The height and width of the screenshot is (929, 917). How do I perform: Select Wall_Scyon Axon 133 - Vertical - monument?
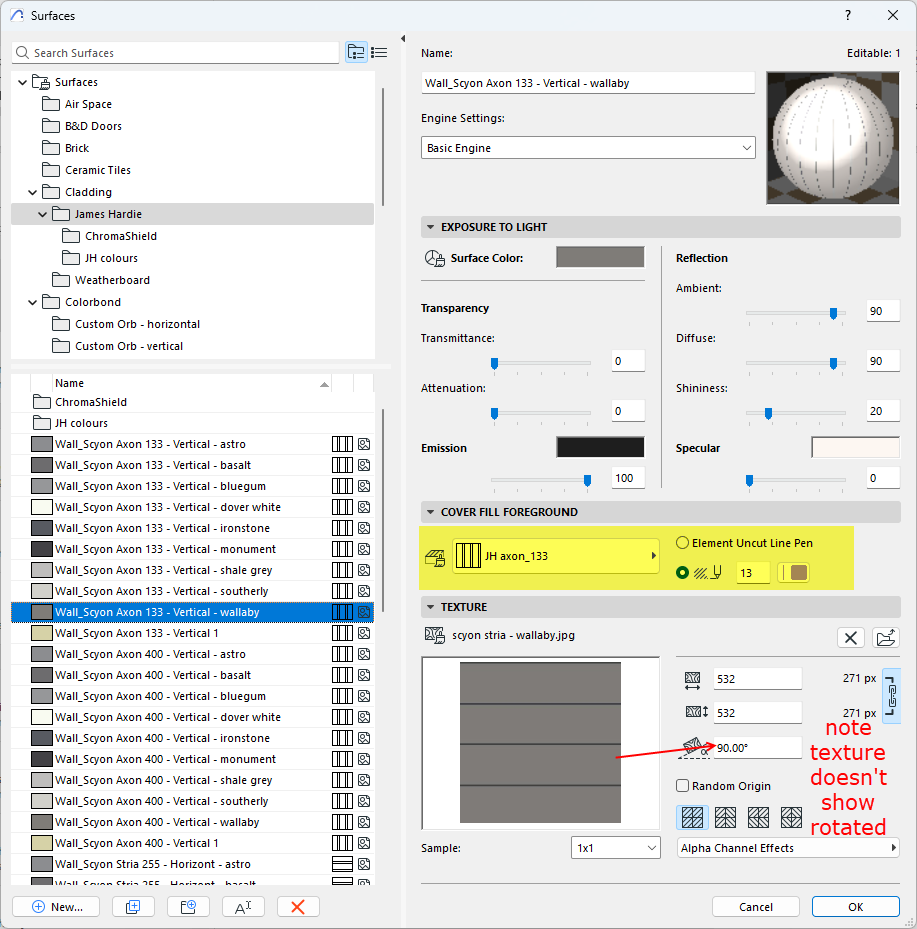click(193, 549)
